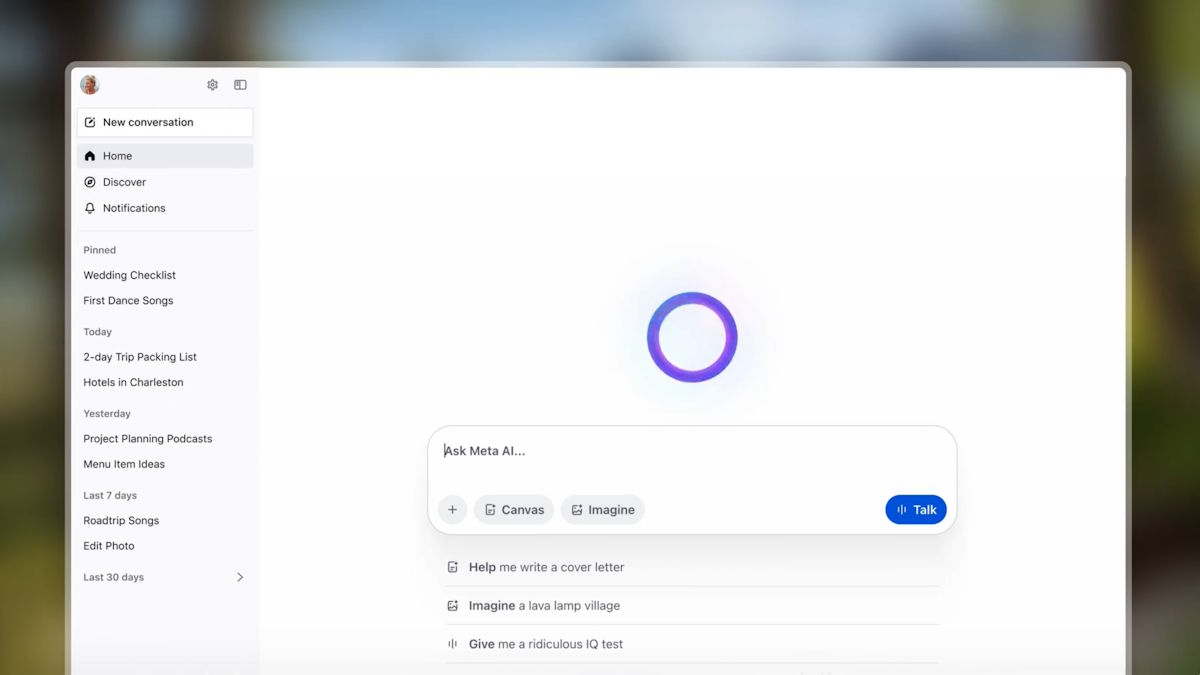Click the Notifications bell icon

pyautogui.click(x=90, y=208)
